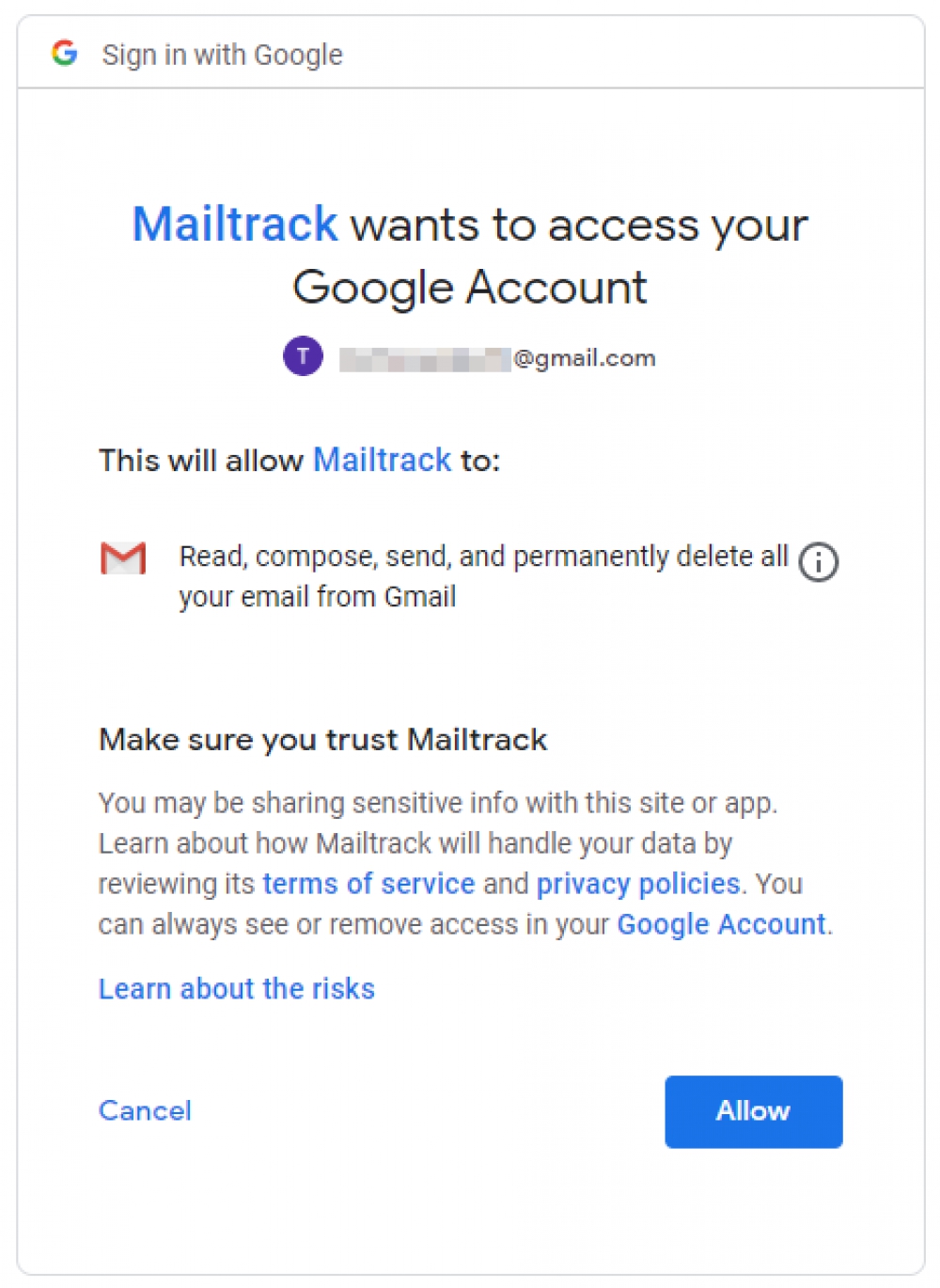Click the Google G logo

click(x=64, y=54)
